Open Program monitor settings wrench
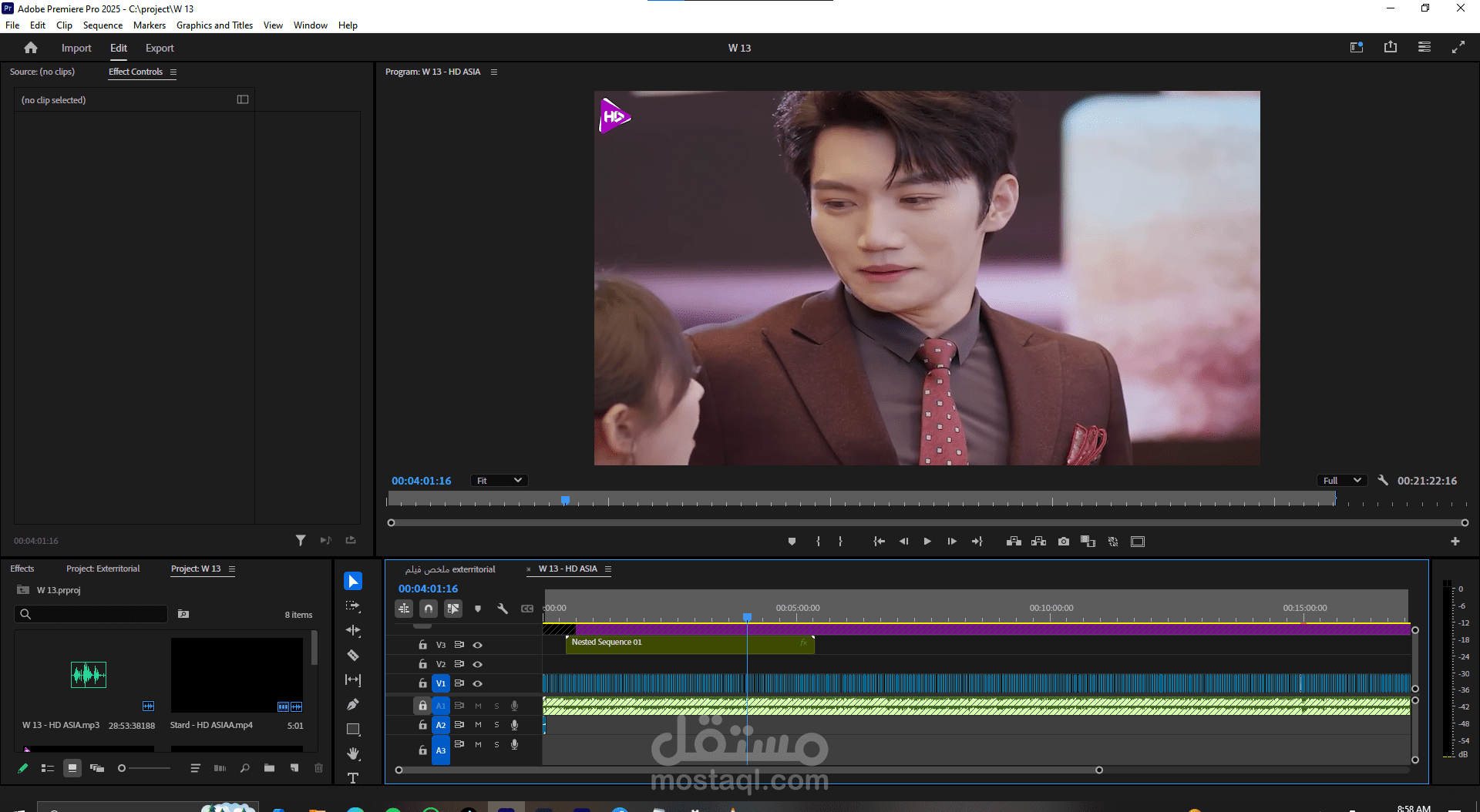Viewport: 1480px width, 812px height. click(x=1383, y=480)
